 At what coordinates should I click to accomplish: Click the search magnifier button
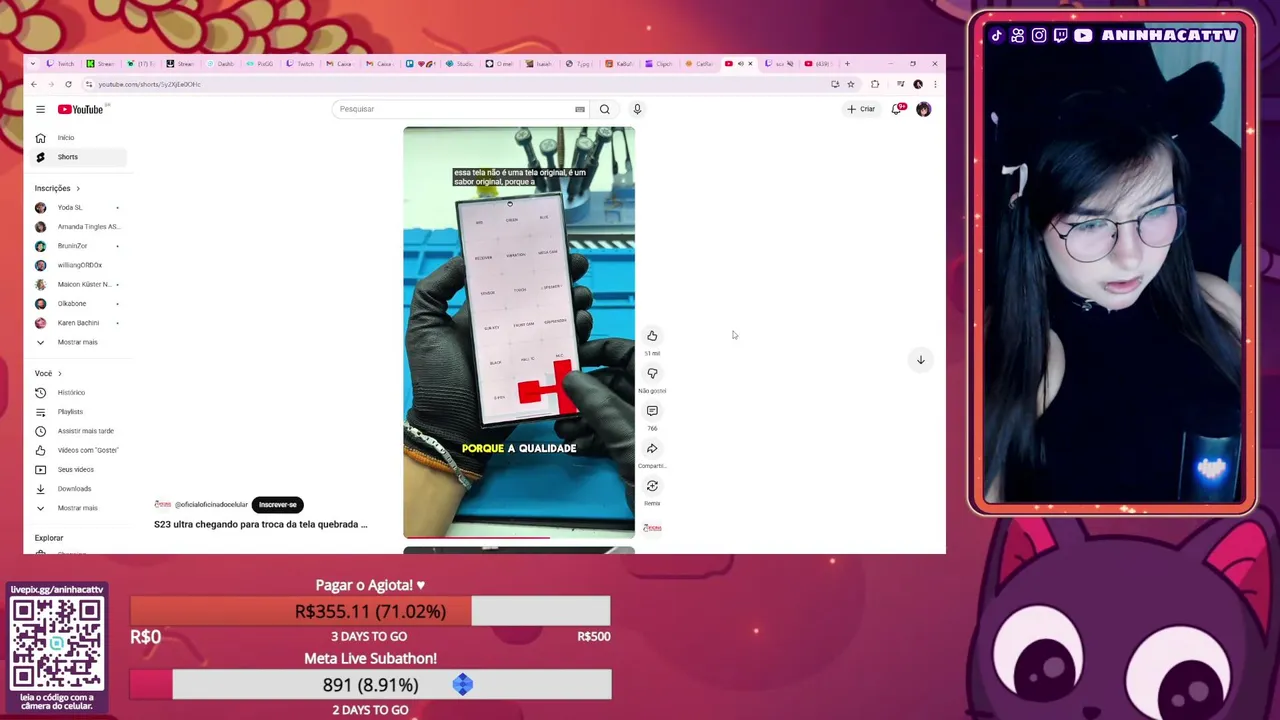coord(604,109)
